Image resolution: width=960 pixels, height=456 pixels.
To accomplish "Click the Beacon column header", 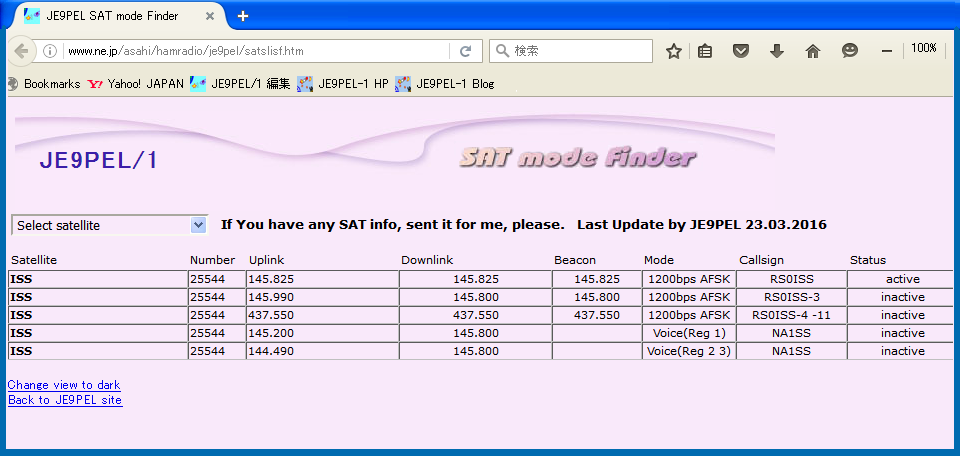I will 575,260.
